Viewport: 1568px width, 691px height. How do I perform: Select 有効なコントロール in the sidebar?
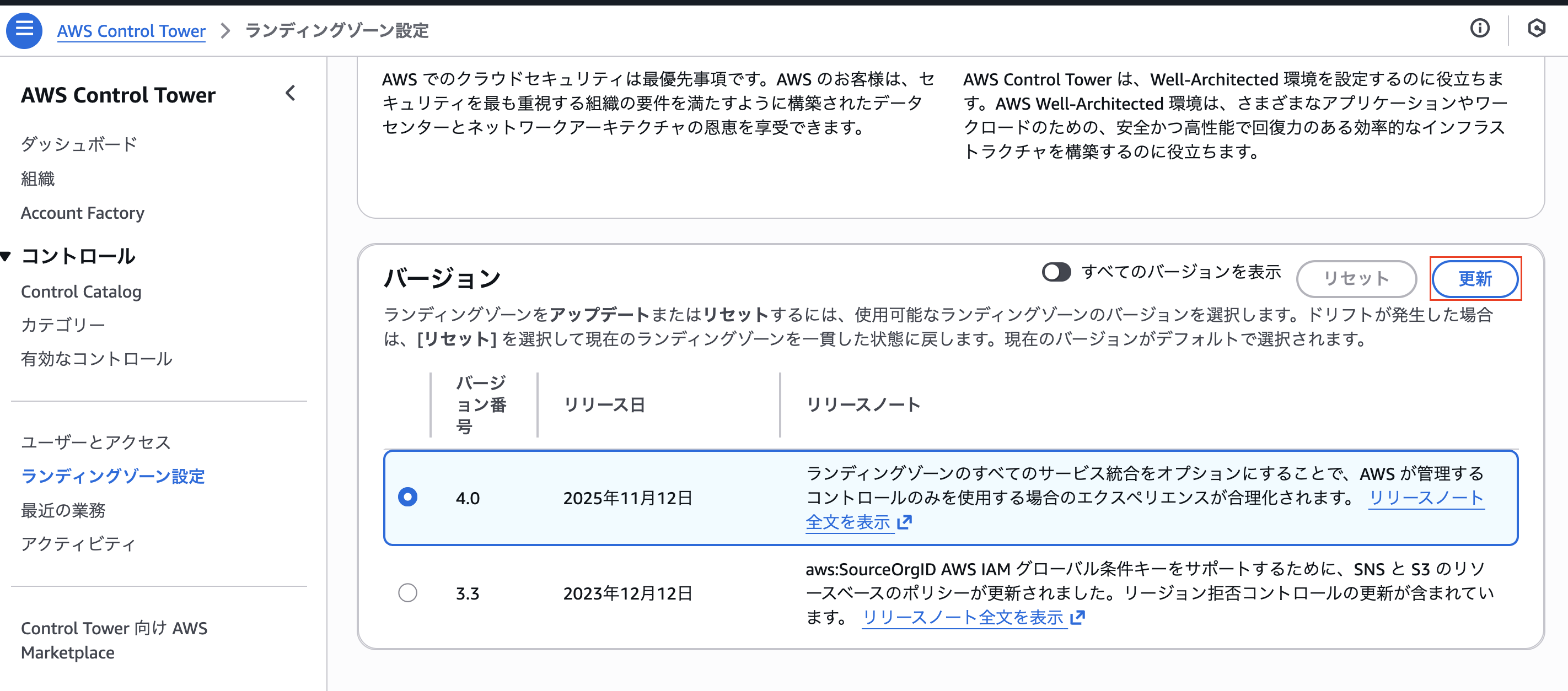pyautogui.click(x=96, y=359)
